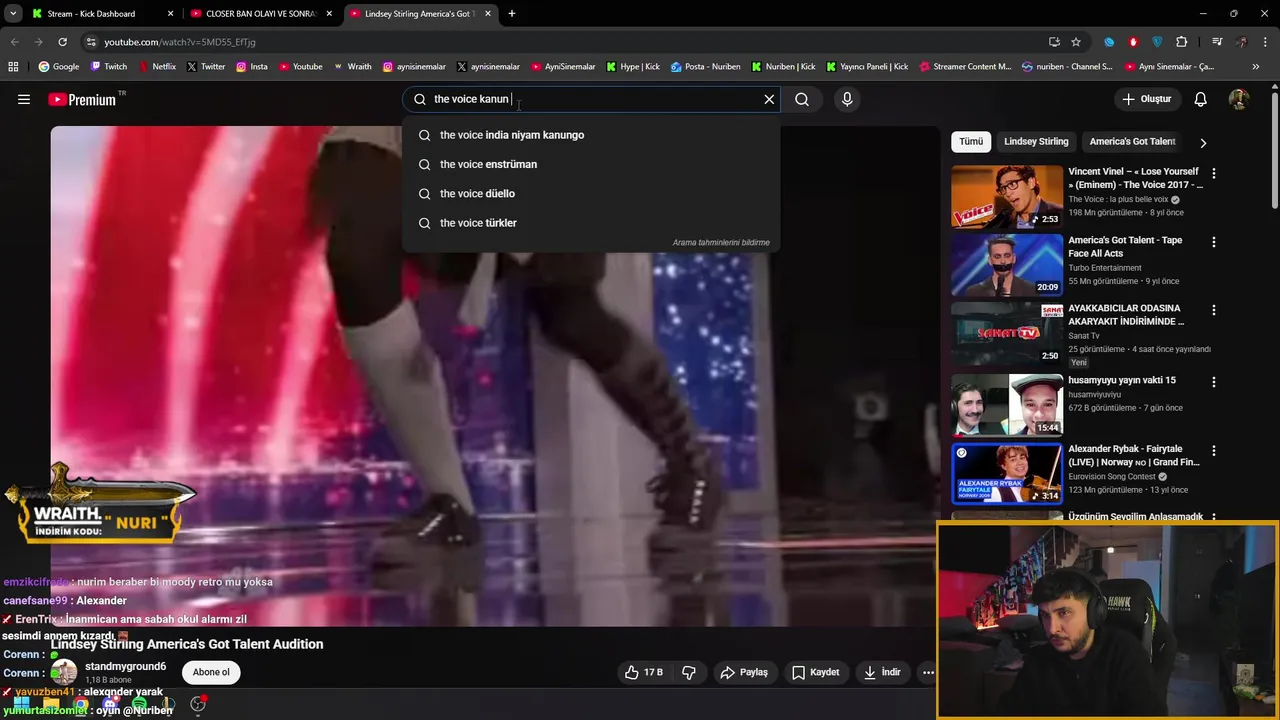Open Chrome extensions puzzle icon

point(1181,42)
